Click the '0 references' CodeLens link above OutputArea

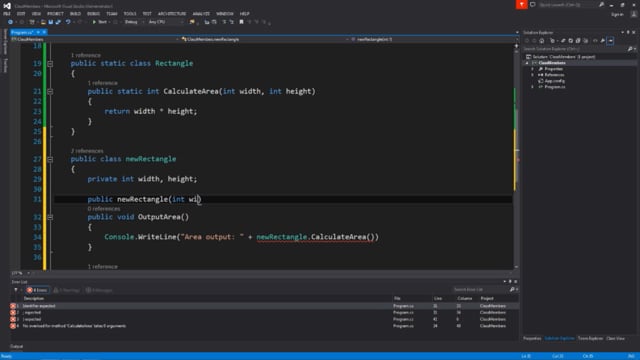click(104, 209)
